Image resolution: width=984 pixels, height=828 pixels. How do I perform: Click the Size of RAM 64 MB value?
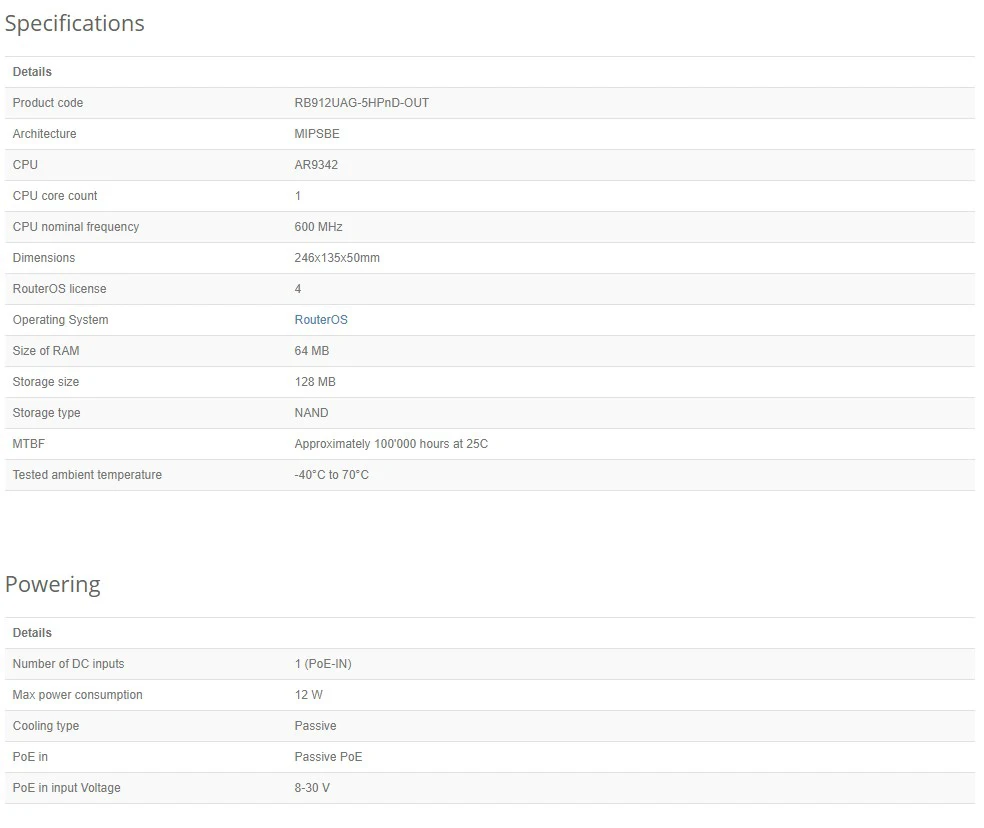(x=312, y=350)
